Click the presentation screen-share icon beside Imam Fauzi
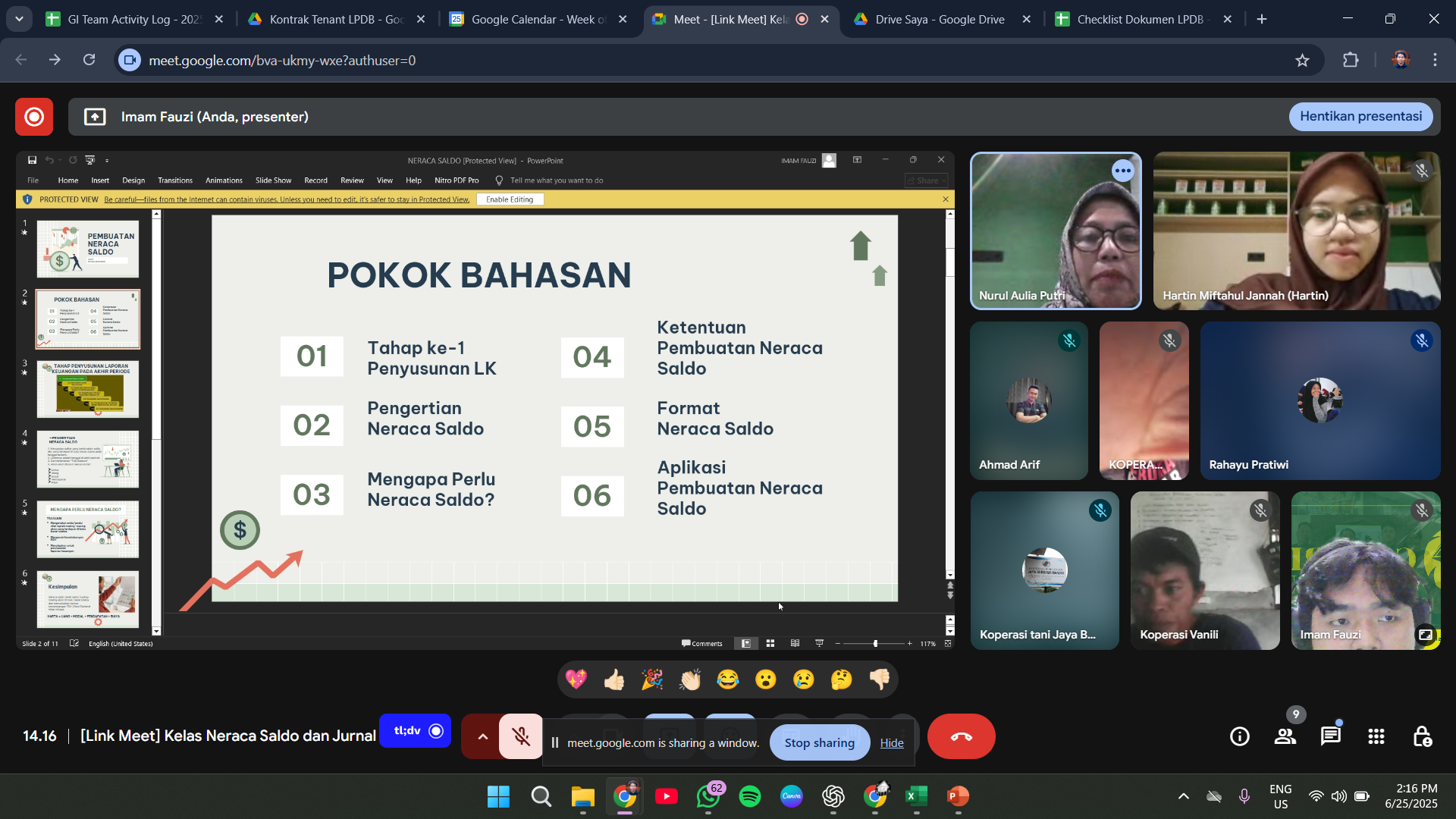 [x=95, y=117]
